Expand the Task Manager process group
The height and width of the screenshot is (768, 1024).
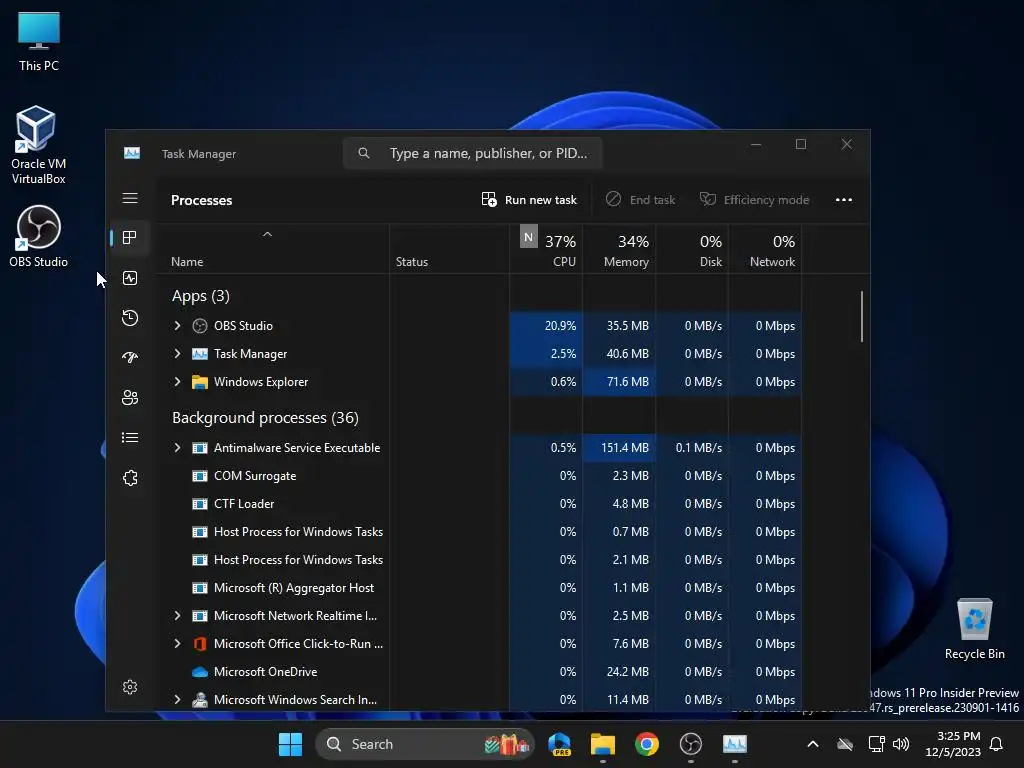click(177, 353)
